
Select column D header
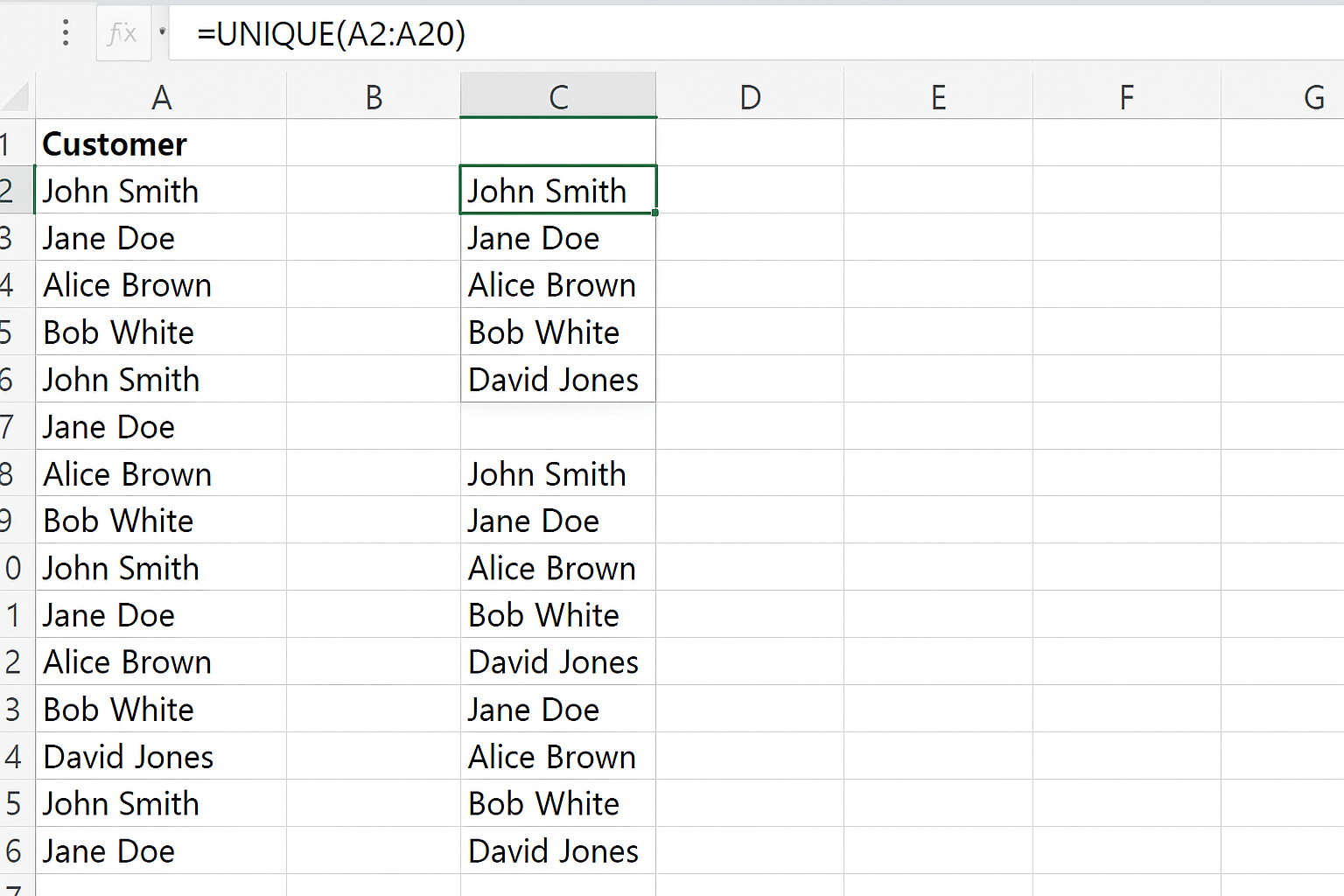[750, 96]
